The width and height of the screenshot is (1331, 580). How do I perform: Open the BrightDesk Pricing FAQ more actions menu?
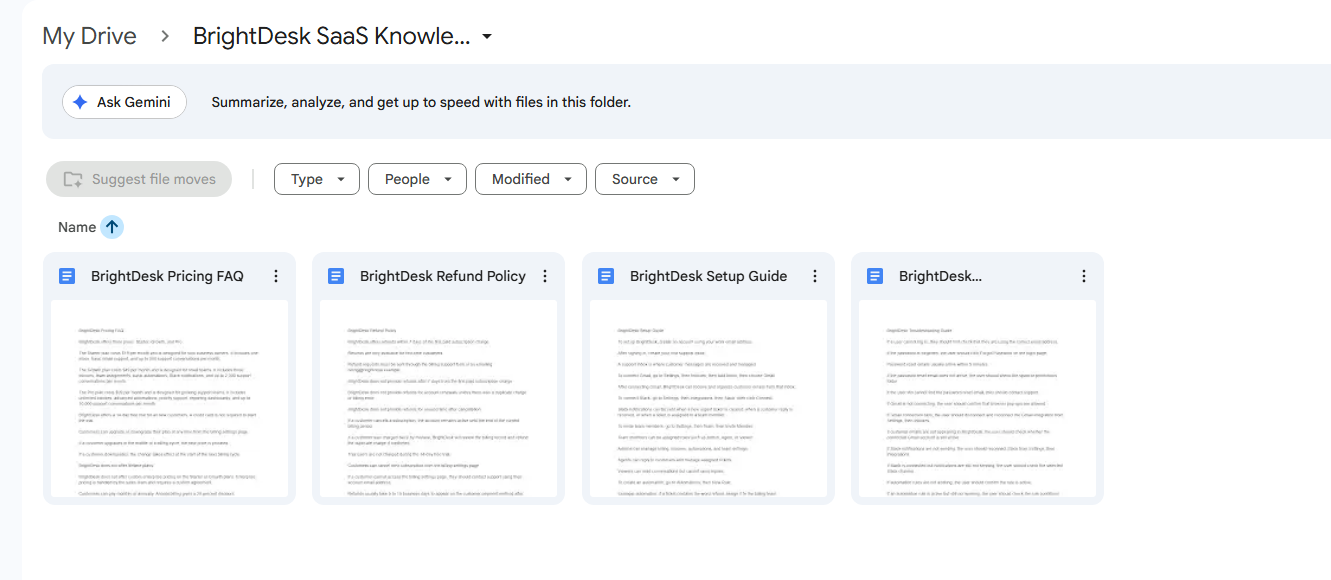click(276, 276)
